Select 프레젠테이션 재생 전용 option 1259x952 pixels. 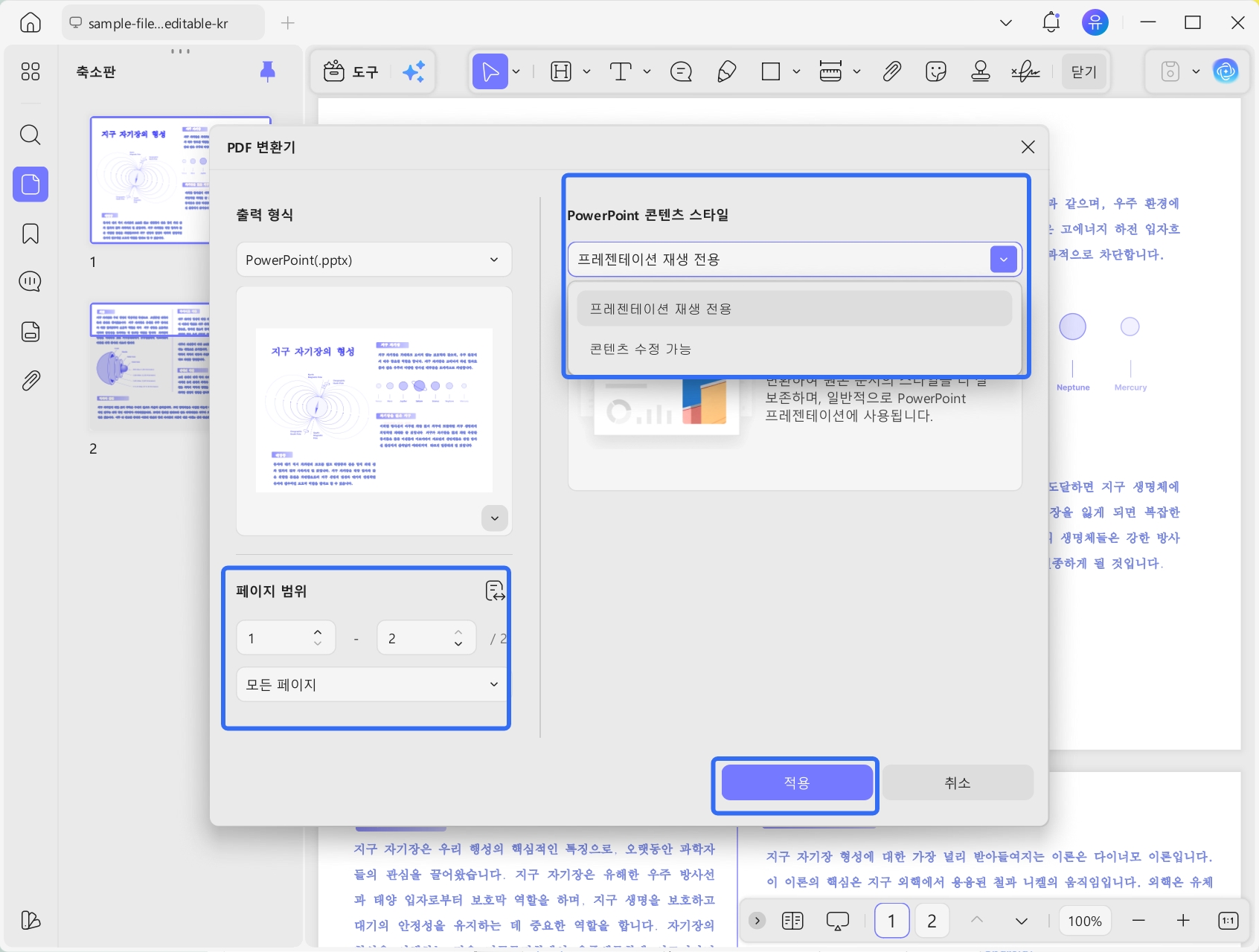click(794, 308)
